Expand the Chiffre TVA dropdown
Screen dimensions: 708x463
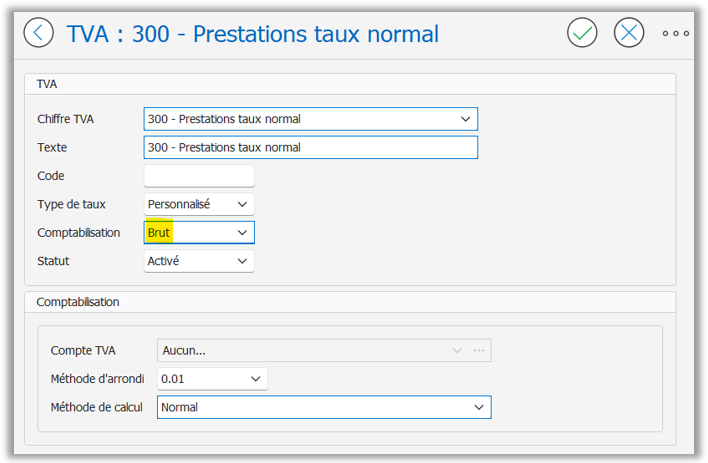[311, 119]
